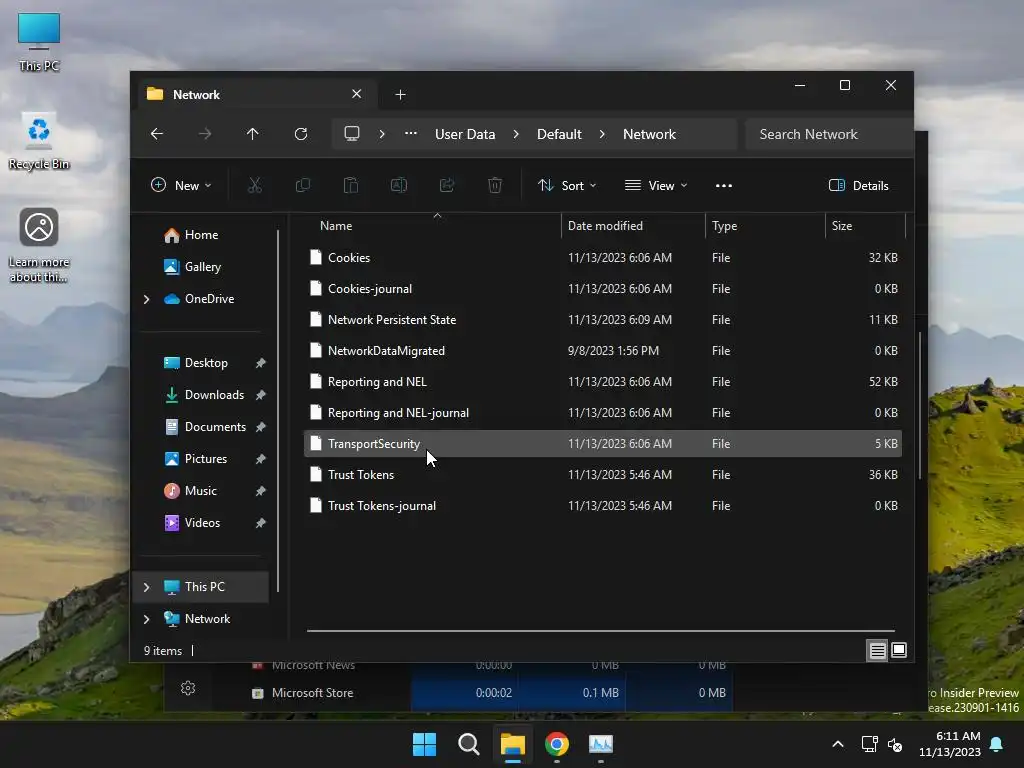Open chevron after Default breadcrumb
Screen dimensions: 1024x768
[602, 134]
